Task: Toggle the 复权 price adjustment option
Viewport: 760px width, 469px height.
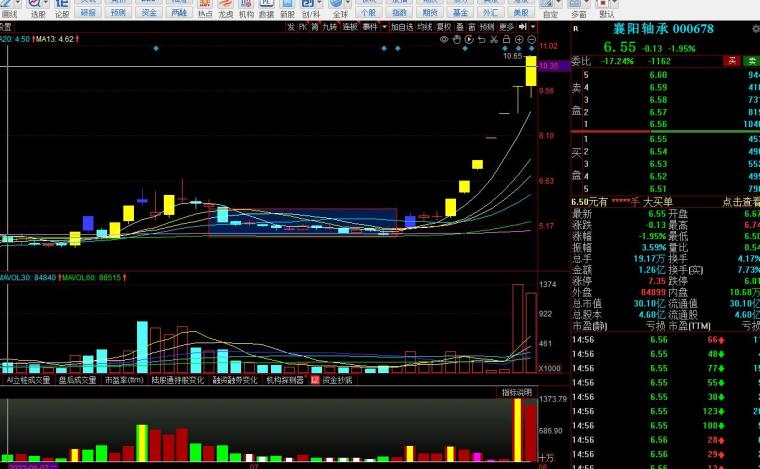Action: point(443,27)
